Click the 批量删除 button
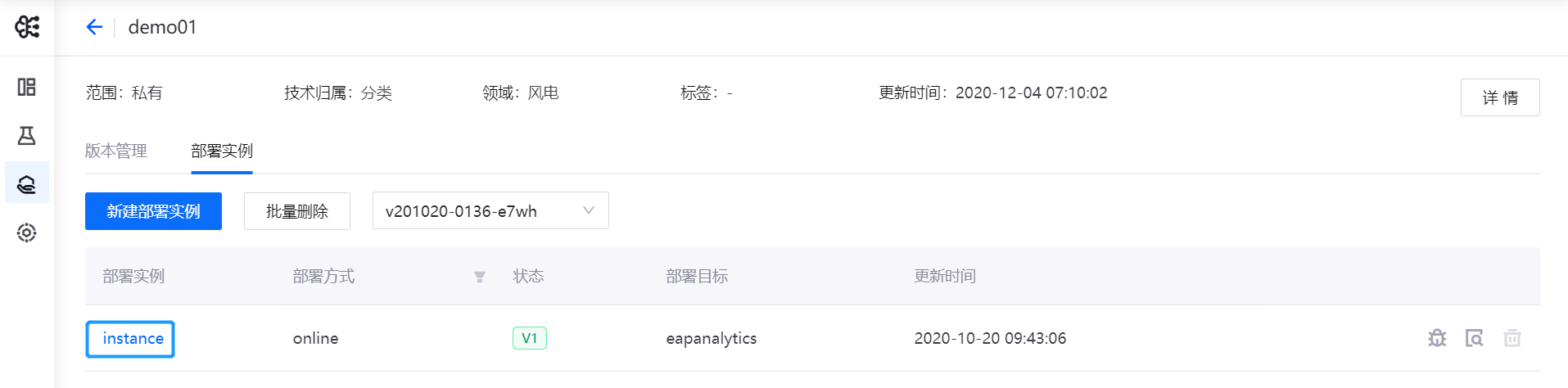1568x388 pixels. click(297, 211)
